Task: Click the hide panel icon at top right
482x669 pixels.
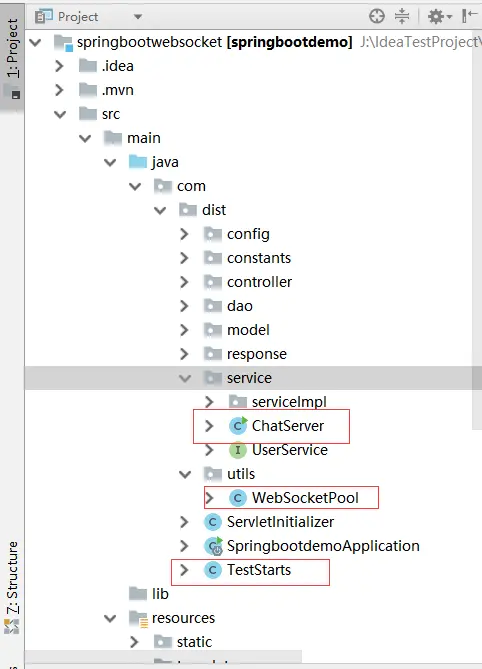Action: (470, 16)
